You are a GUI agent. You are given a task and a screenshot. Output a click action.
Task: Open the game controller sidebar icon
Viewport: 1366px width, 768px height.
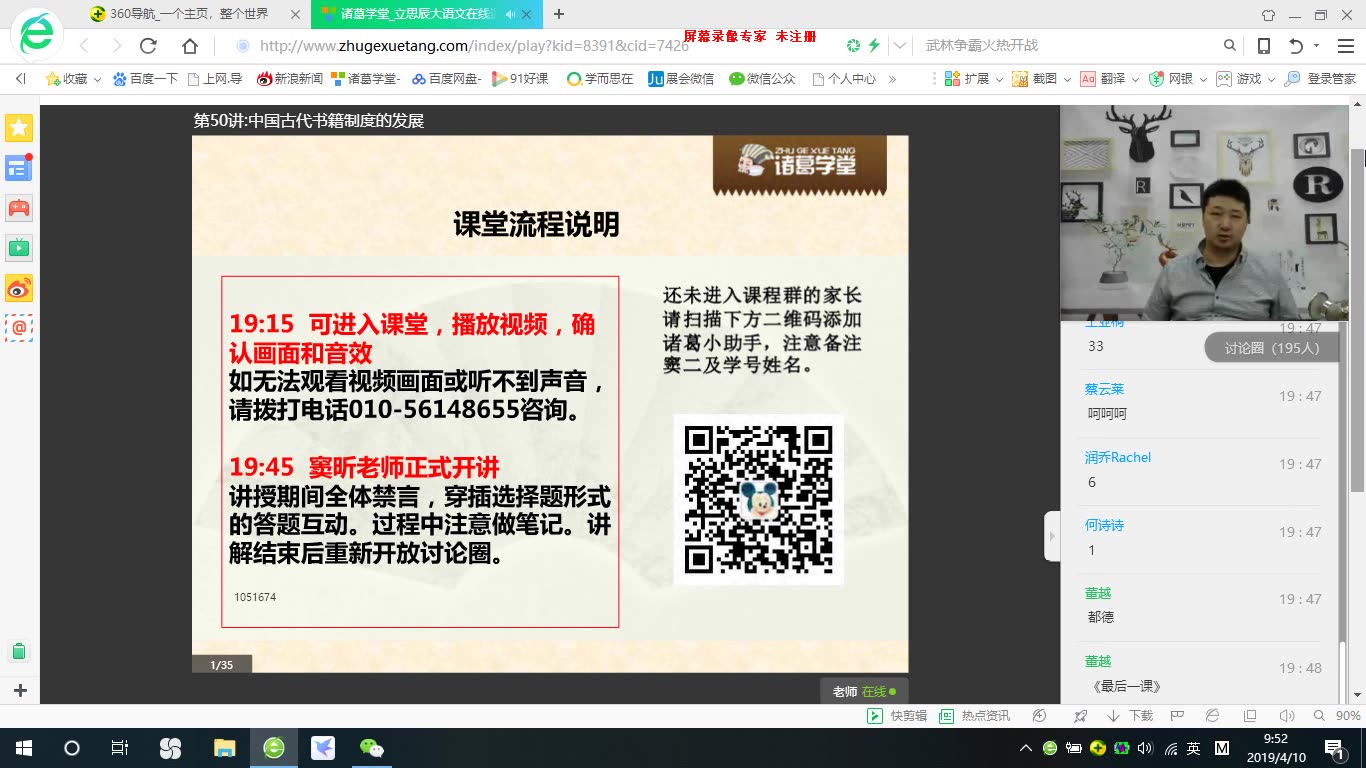19,208
